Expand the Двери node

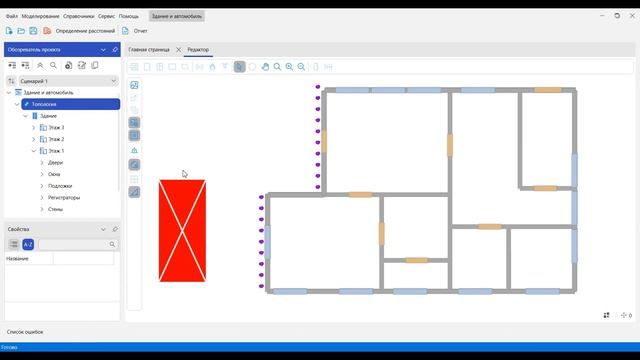coord(42,162)
